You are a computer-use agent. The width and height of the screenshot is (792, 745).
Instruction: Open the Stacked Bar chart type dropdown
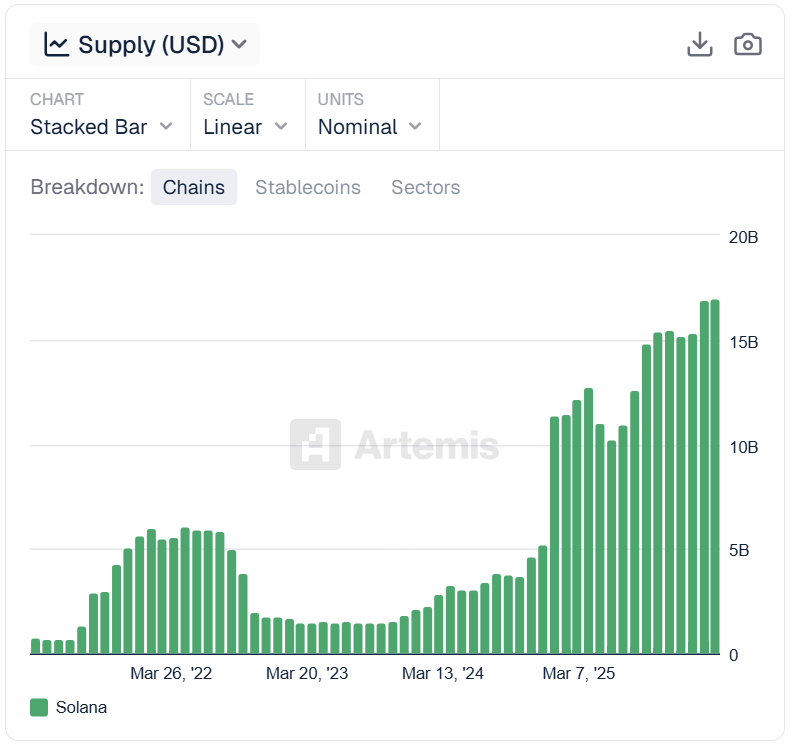click(101, 127)
